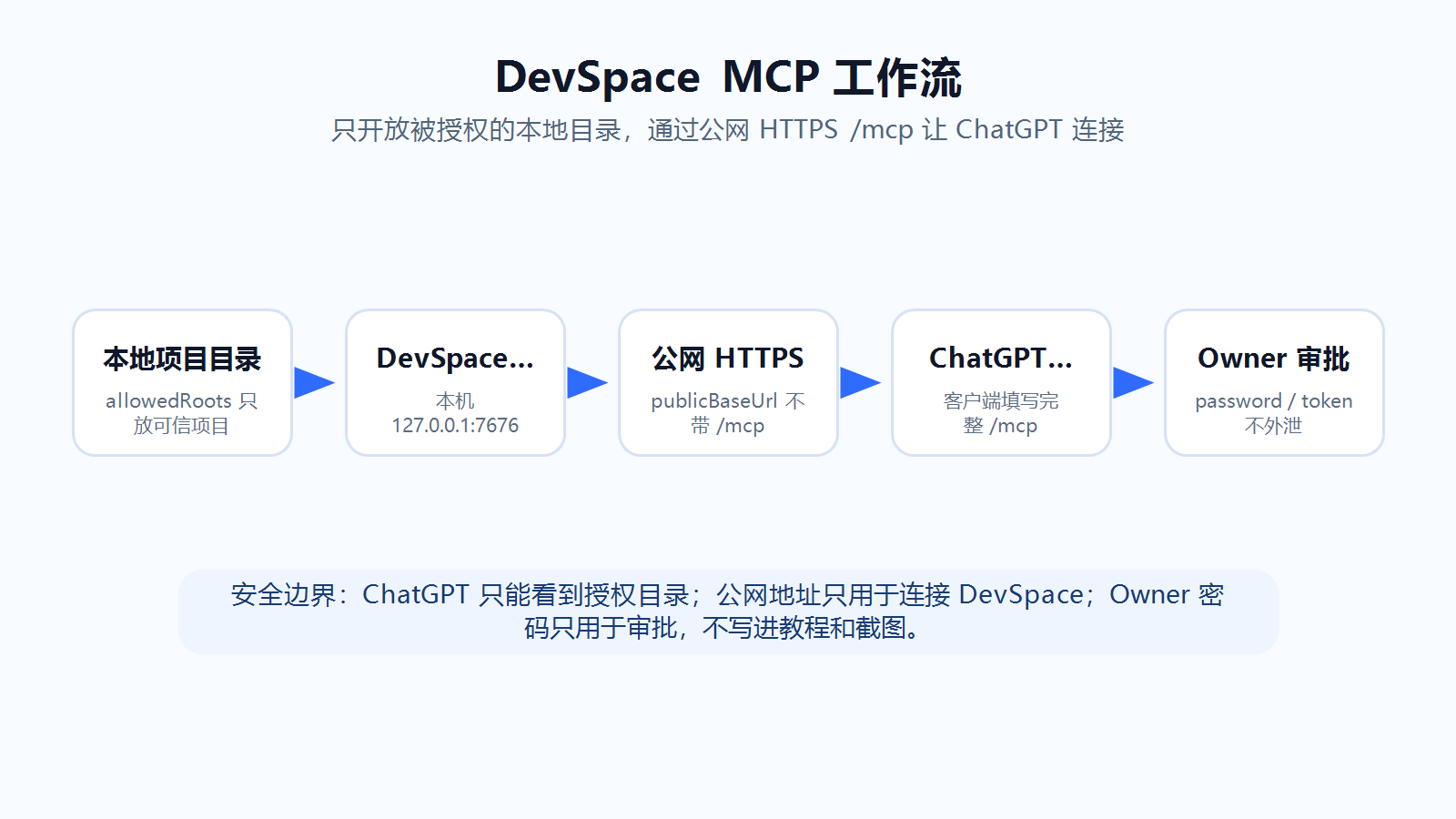The image size is (1456, 819).
Task: Click the text "客户端填写完整 /mcp"
Action: (x=1001, y=413)
